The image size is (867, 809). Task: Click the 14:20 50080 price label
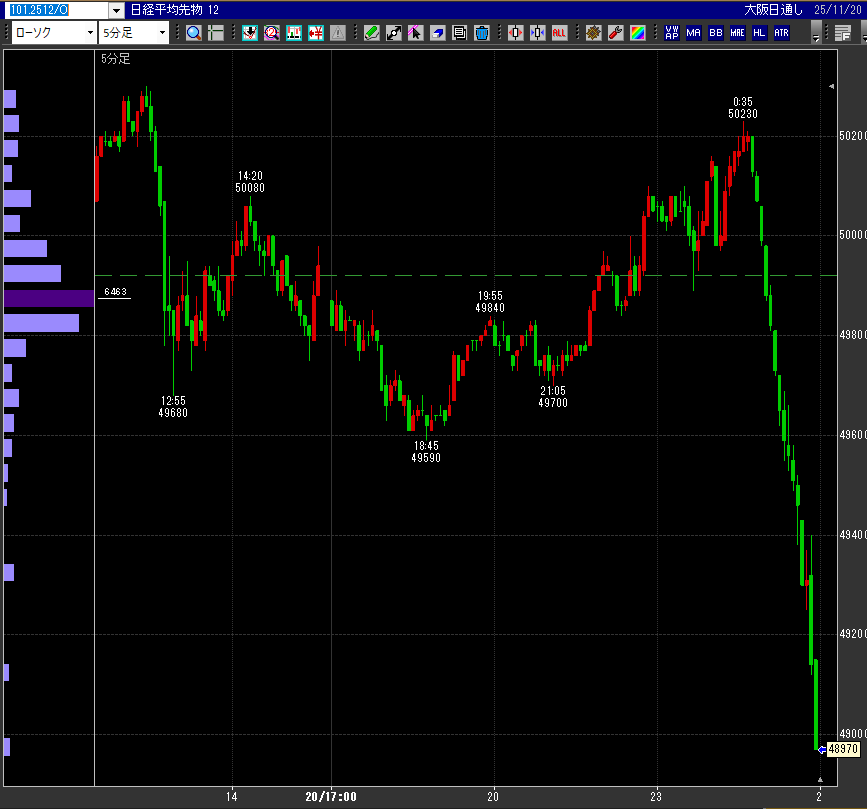point(250,182)
